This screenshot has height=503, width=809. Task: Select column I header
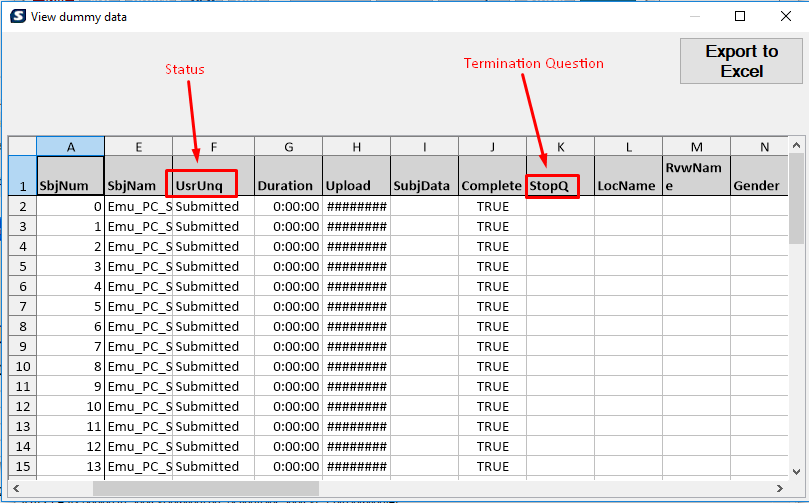point(425,147)
